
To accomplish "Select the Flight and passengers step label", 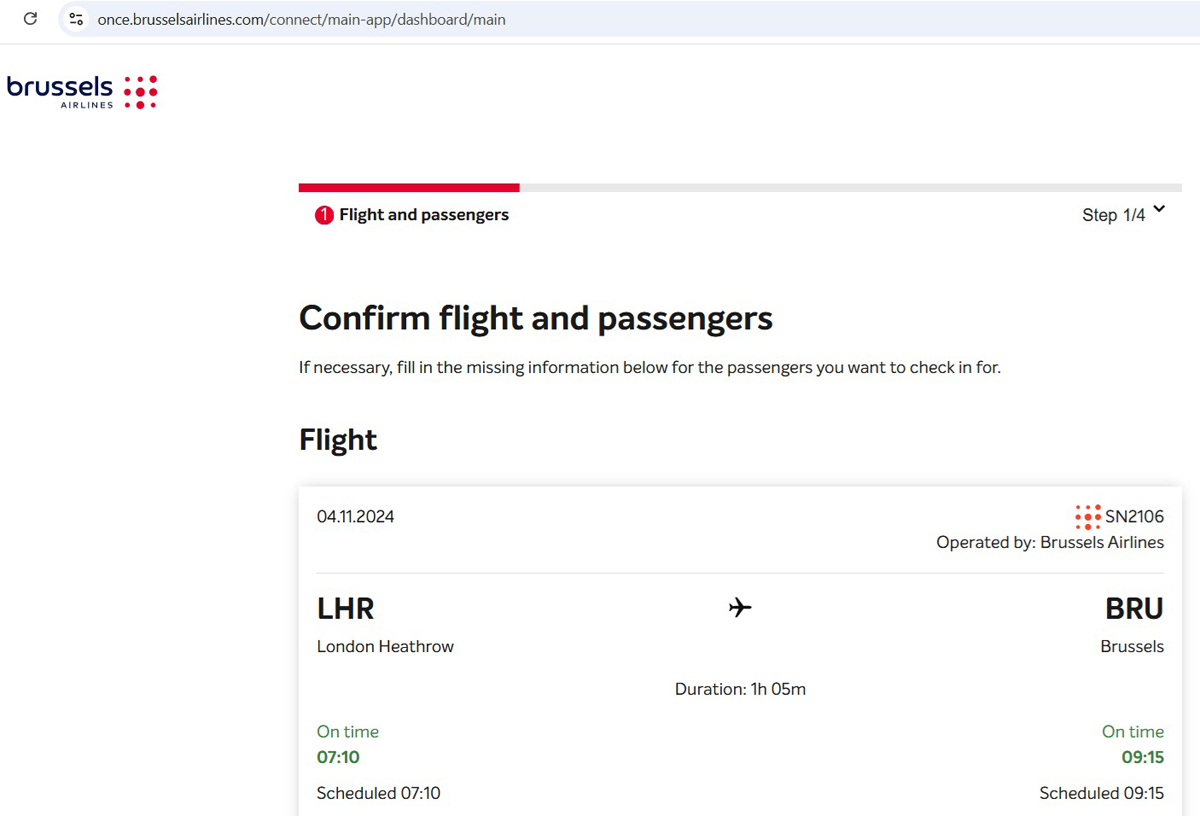I will point(424,215).
